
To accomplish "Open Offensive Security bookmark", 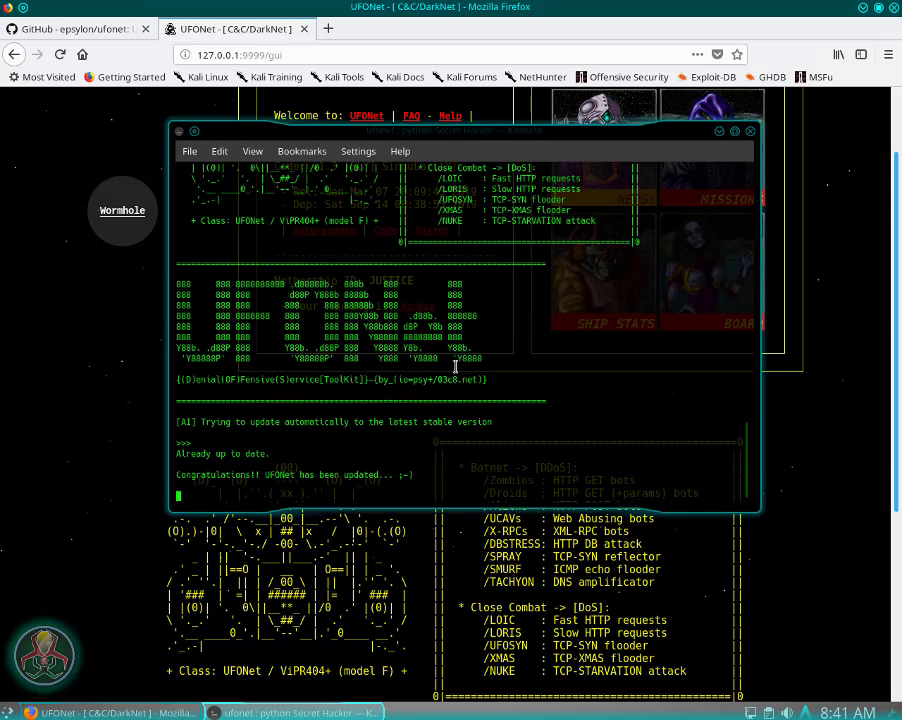I will [622, 77].
